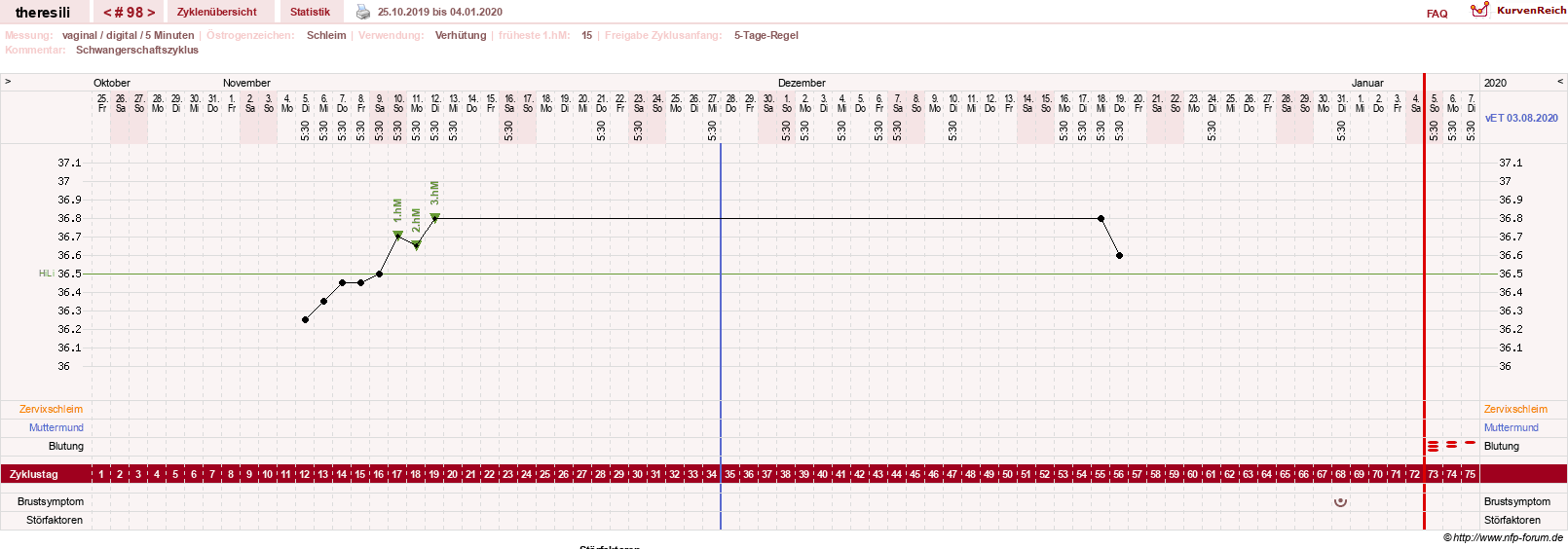Click temperature point on cycle day 55

click(1101, 218)
